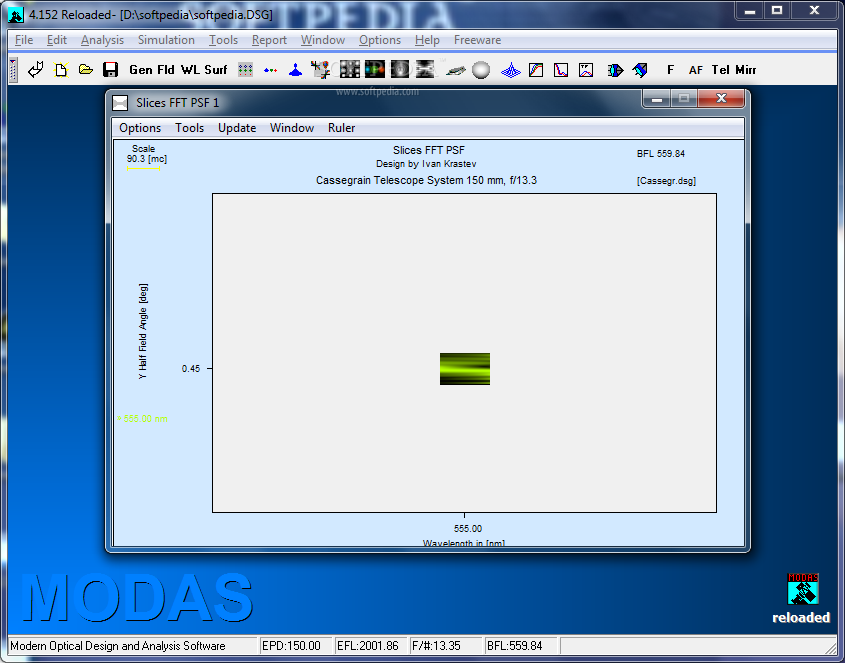Click the blue wireframe 3D PSF icon
845x663 pixels.
(x=510, y=70)
